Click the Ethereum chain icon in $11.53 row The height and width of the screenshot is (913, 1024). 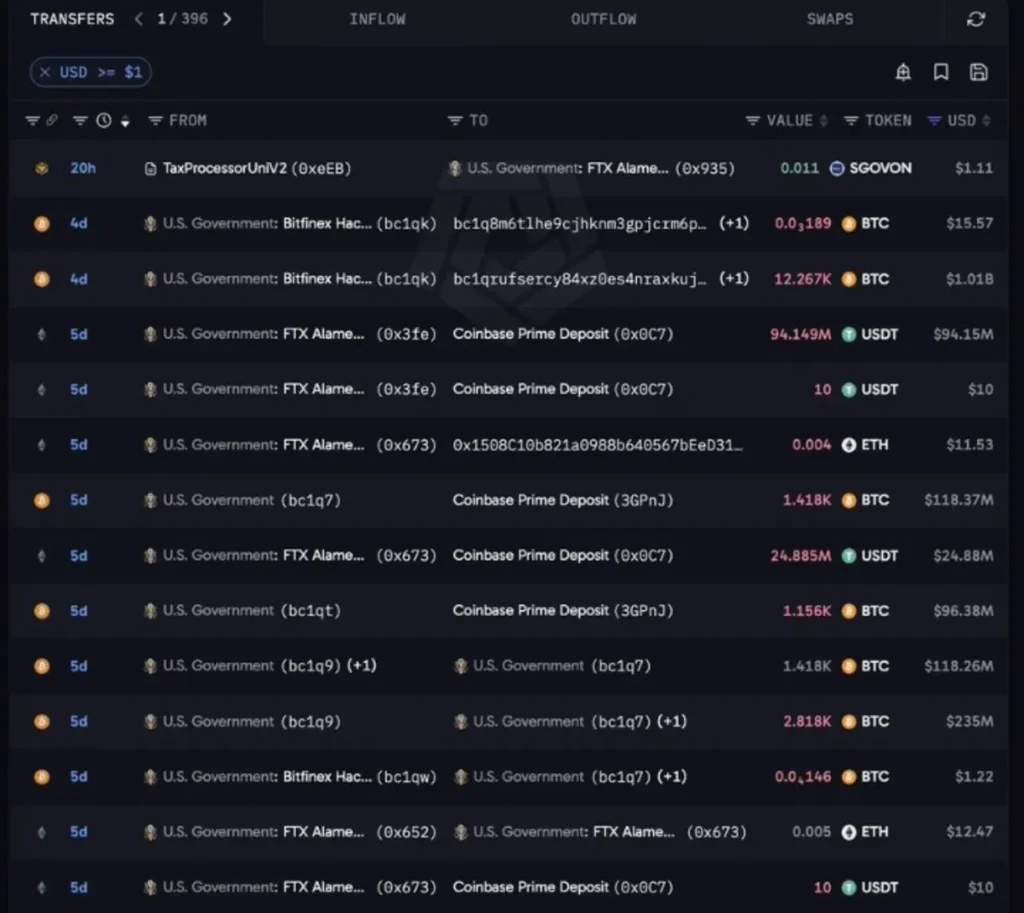pyautogui.click(x=42, y=445)
